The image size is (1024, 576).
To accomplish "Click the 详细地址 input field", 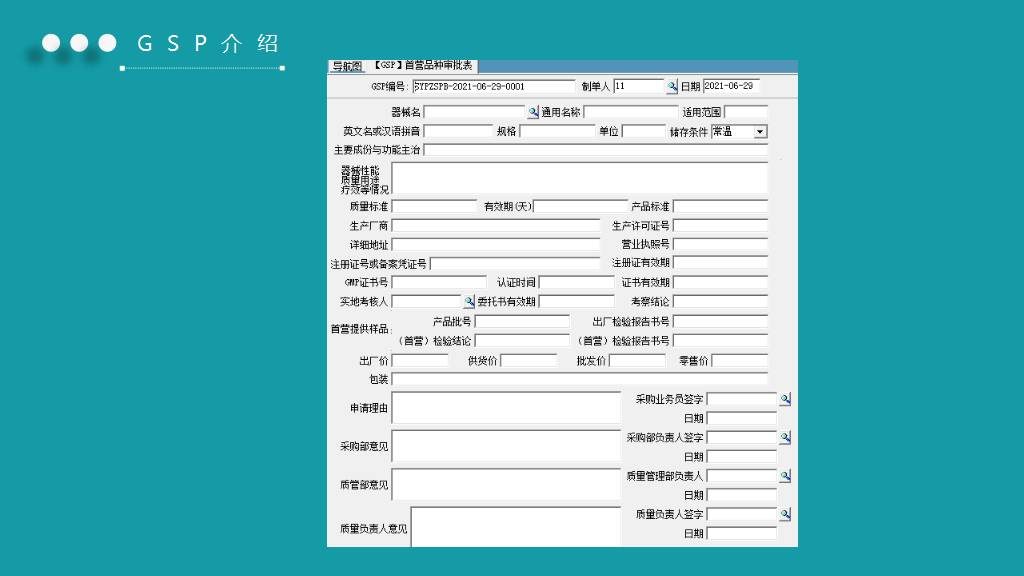I will pos(496,245).
